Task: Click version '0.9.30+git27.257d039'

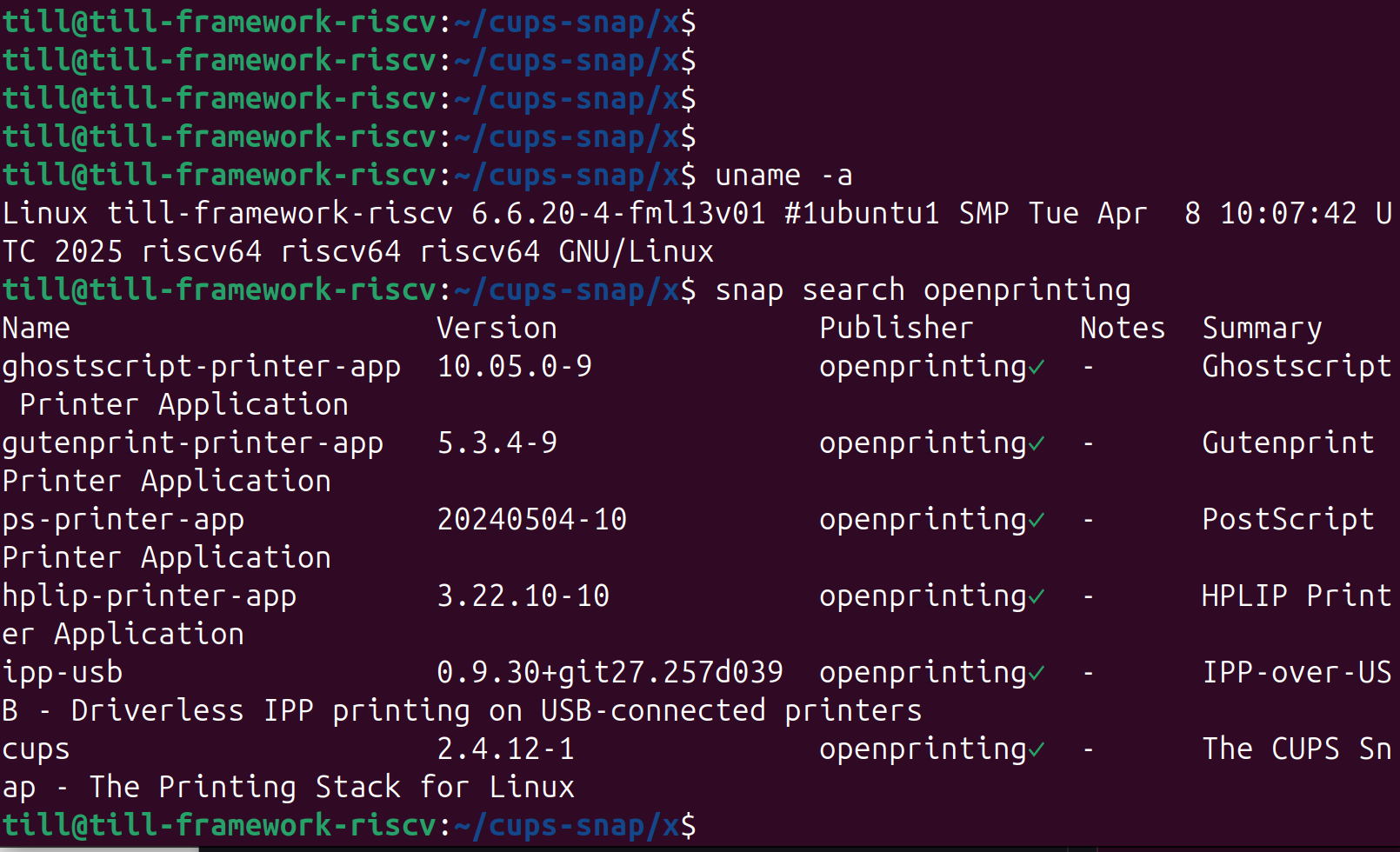Action: (610, 673)
